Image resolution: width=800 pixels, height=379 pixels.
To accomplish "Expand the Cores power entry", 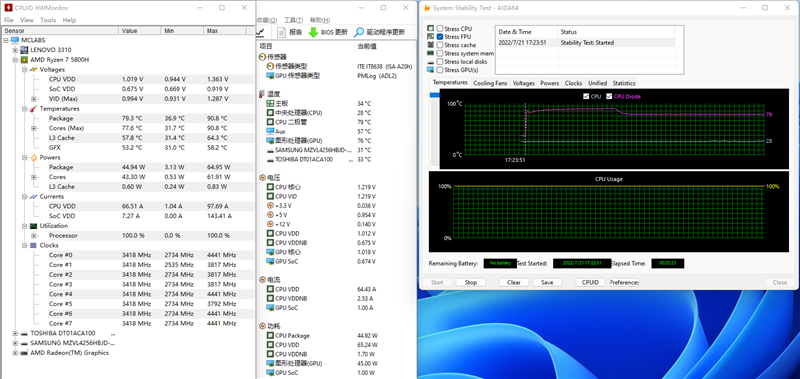I will 34,177.
